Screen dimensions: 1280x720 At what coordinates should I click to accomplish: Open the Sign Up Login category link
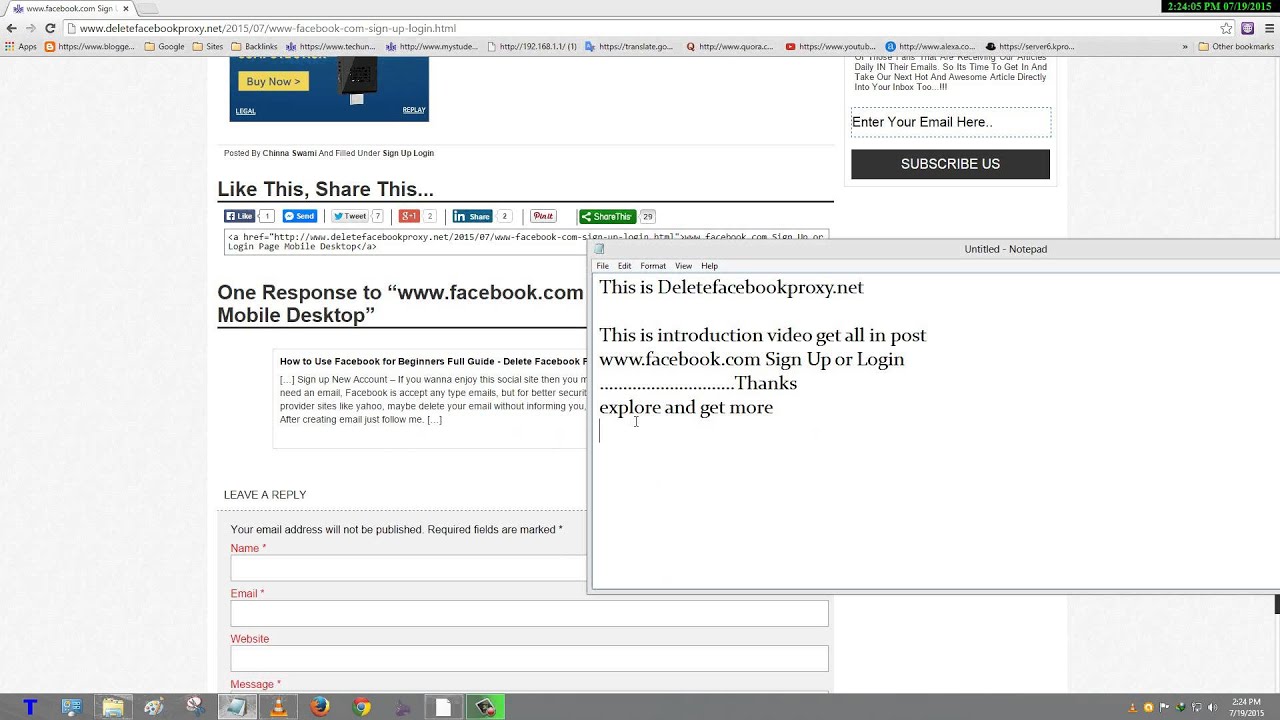pyautogui.click(x=408, y=153)
